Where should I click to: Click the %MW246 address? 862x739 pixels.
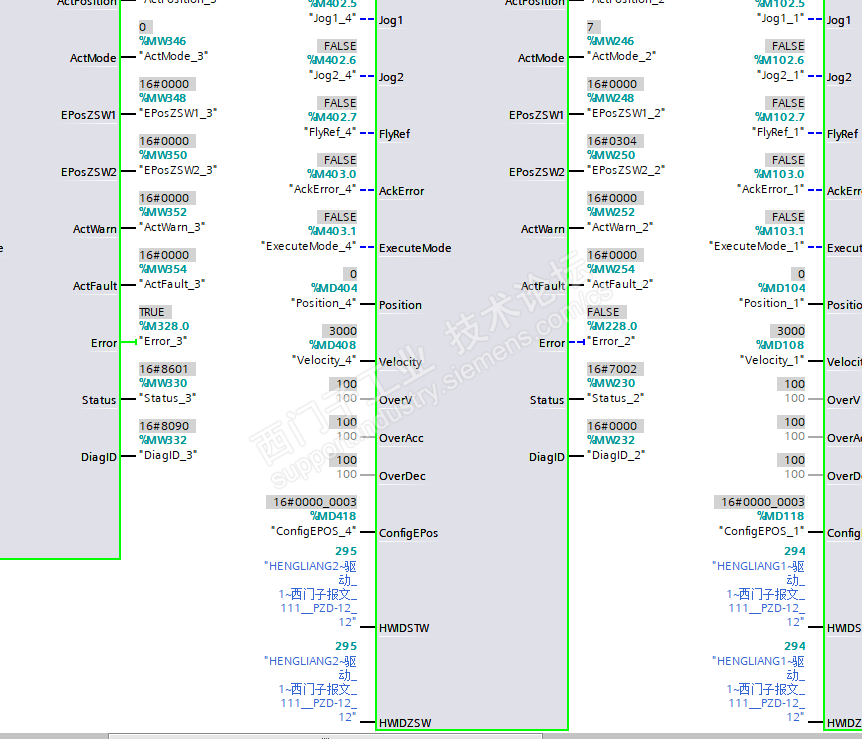(610, 41)
